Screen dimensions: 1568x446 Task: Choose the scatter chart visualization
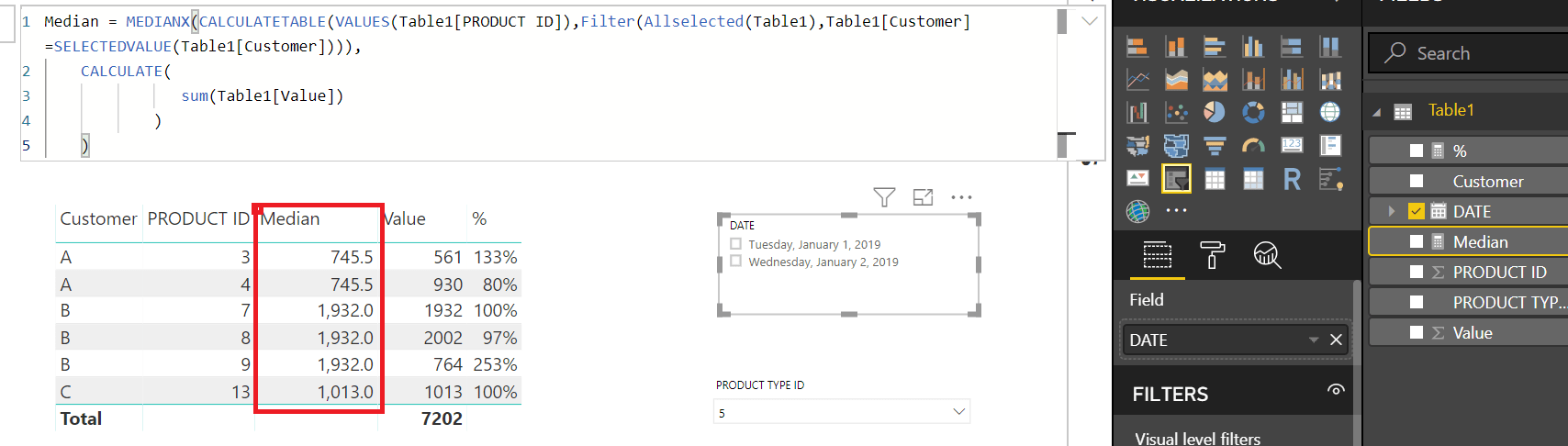pos(1176,112)
